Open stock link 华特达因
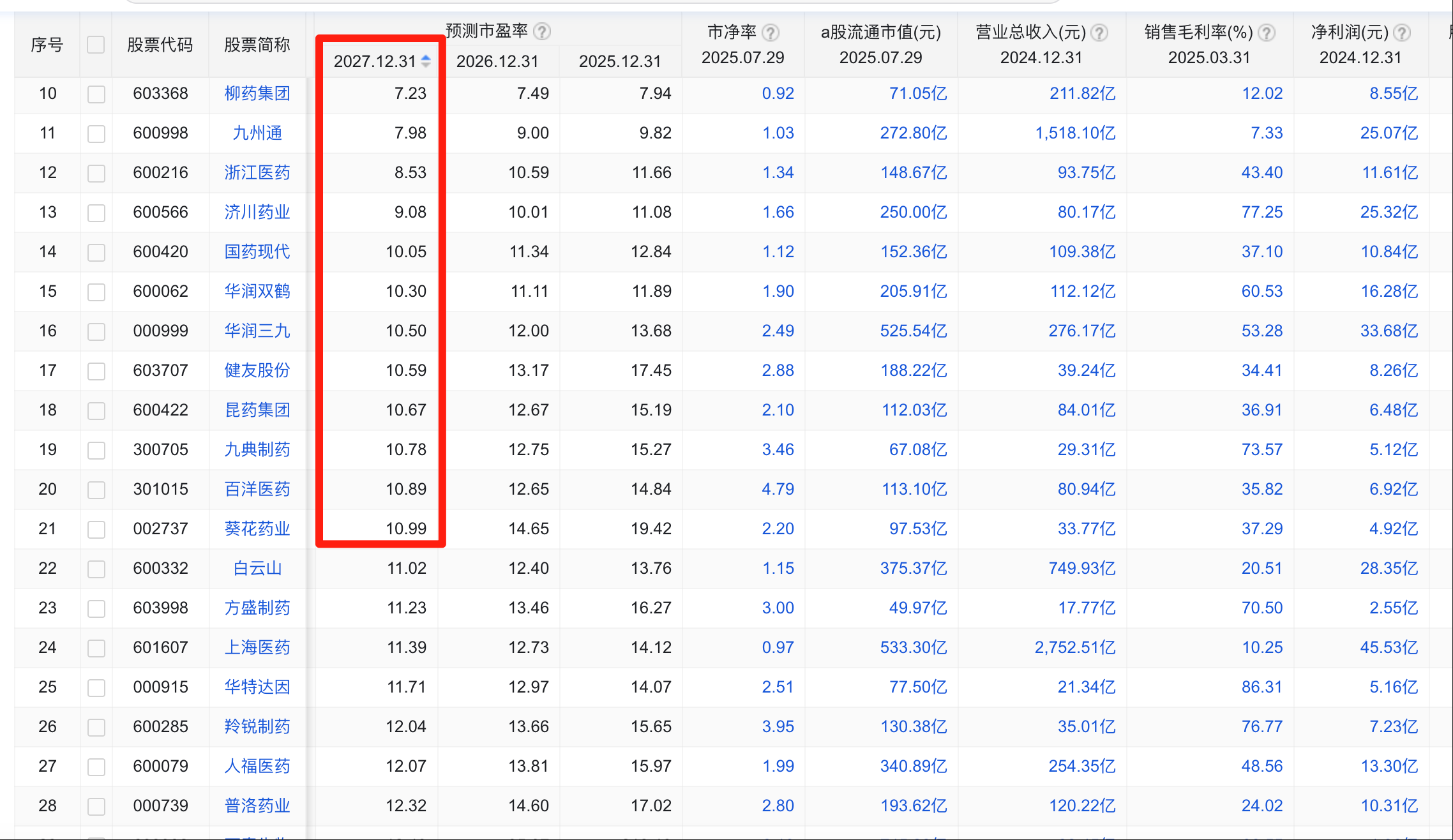This screenshot has width=1453, height=840. click(x=257, y=687)
